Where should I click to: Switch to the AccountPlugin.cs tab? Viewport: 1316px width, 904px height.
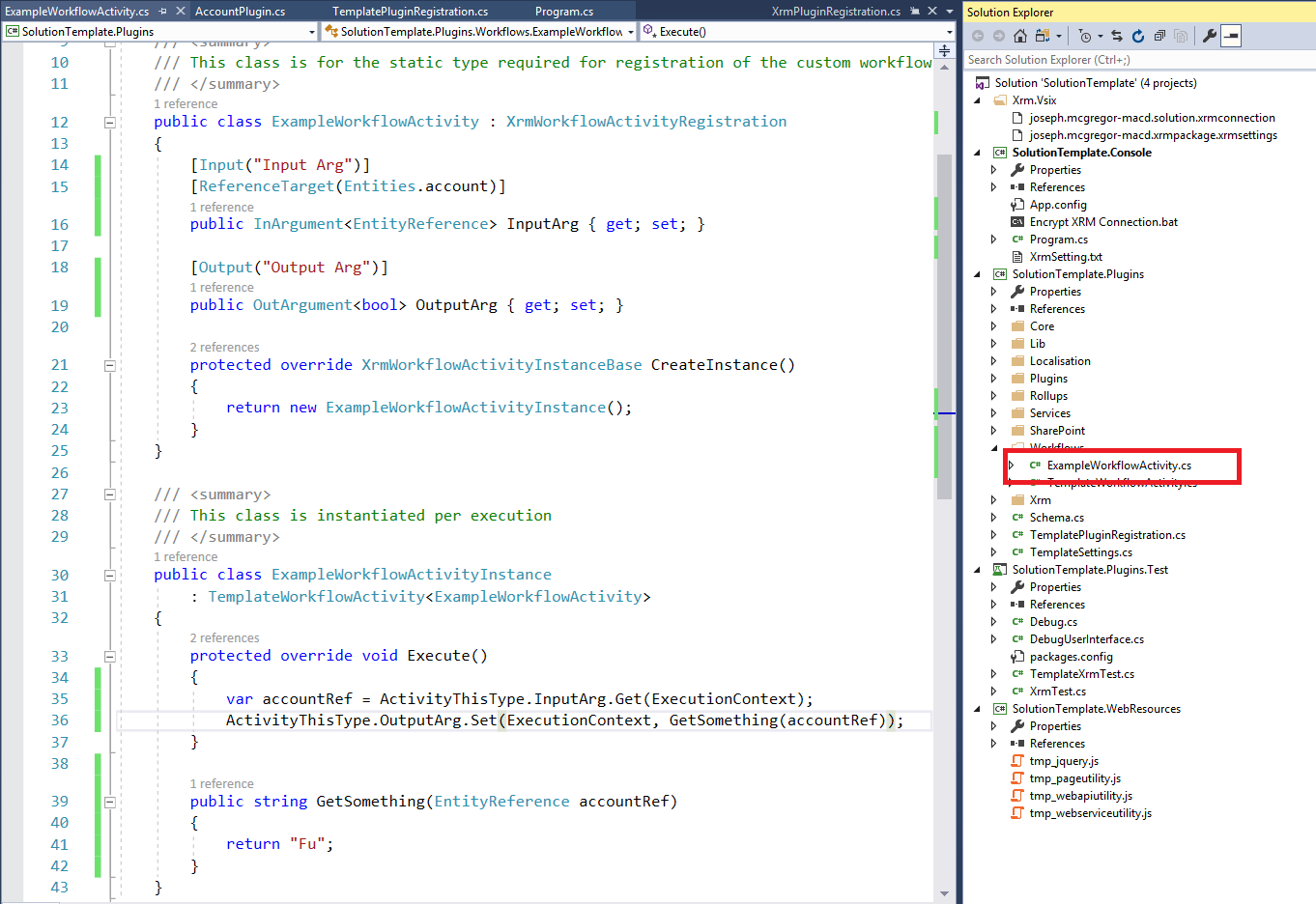coord(241,12)
